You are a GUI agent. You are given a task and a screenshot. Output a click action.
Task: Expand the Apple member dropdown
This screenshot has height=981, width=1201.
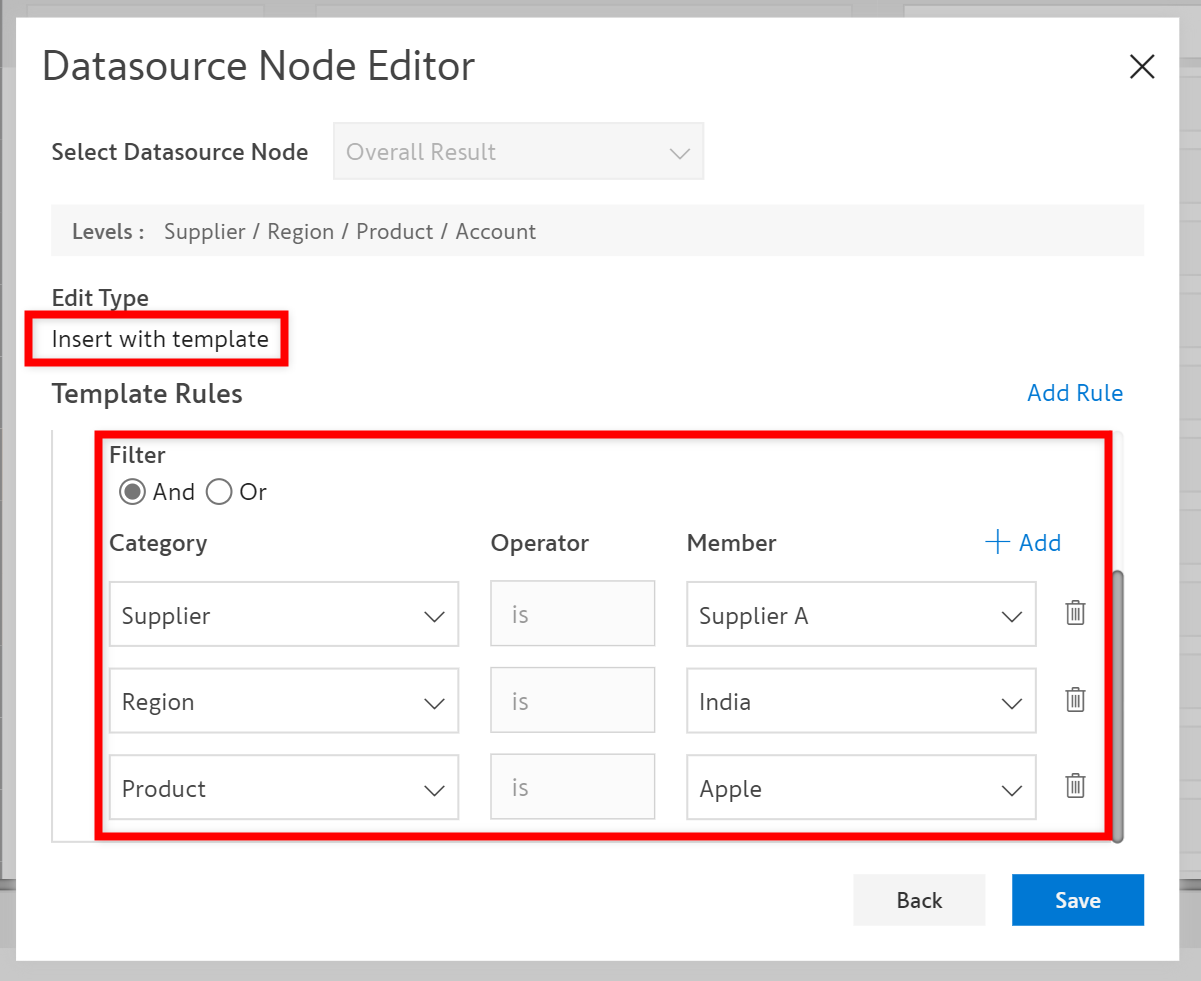point(860,788)
